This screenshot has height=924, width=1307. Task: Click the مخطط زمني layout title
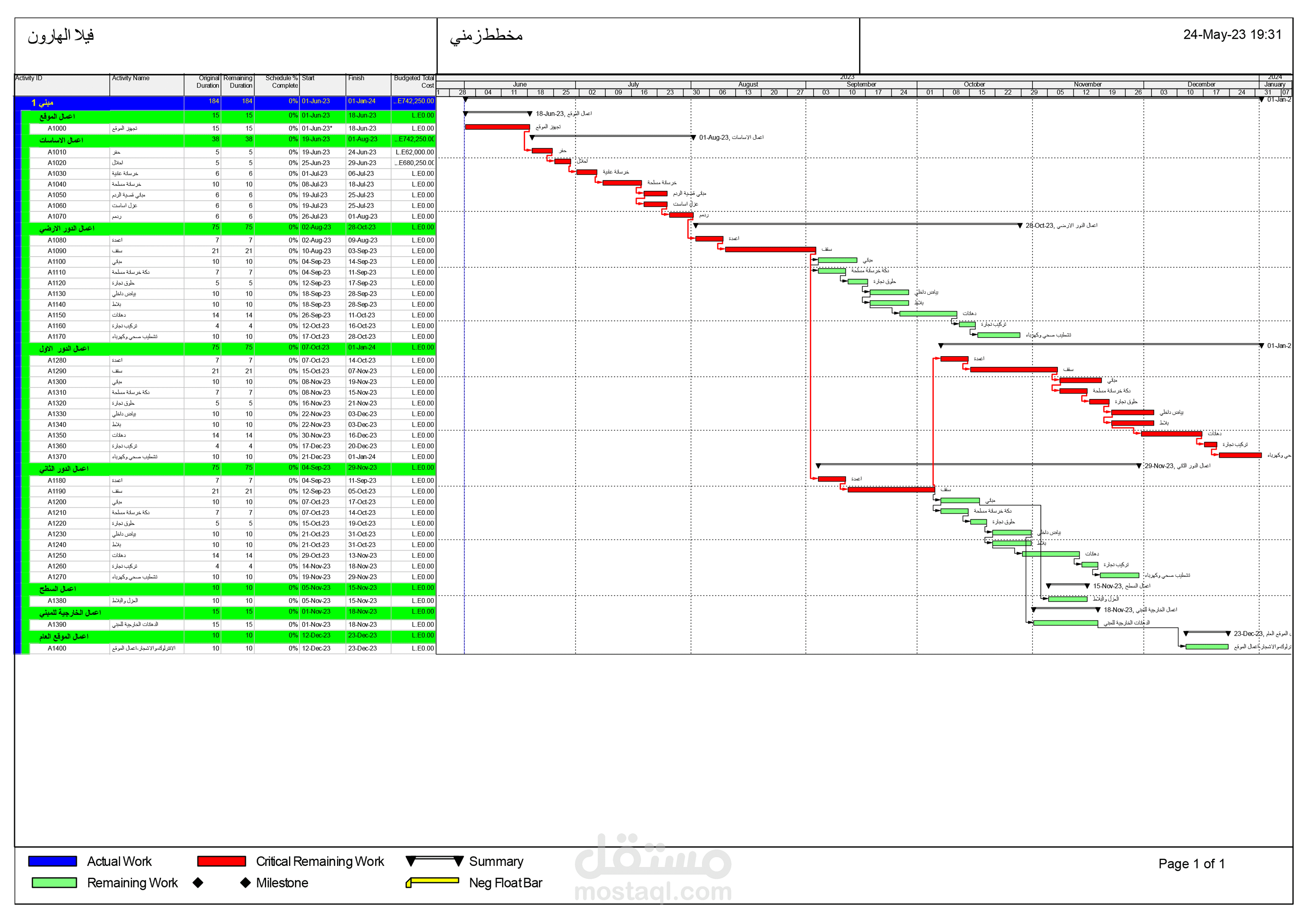486,36
